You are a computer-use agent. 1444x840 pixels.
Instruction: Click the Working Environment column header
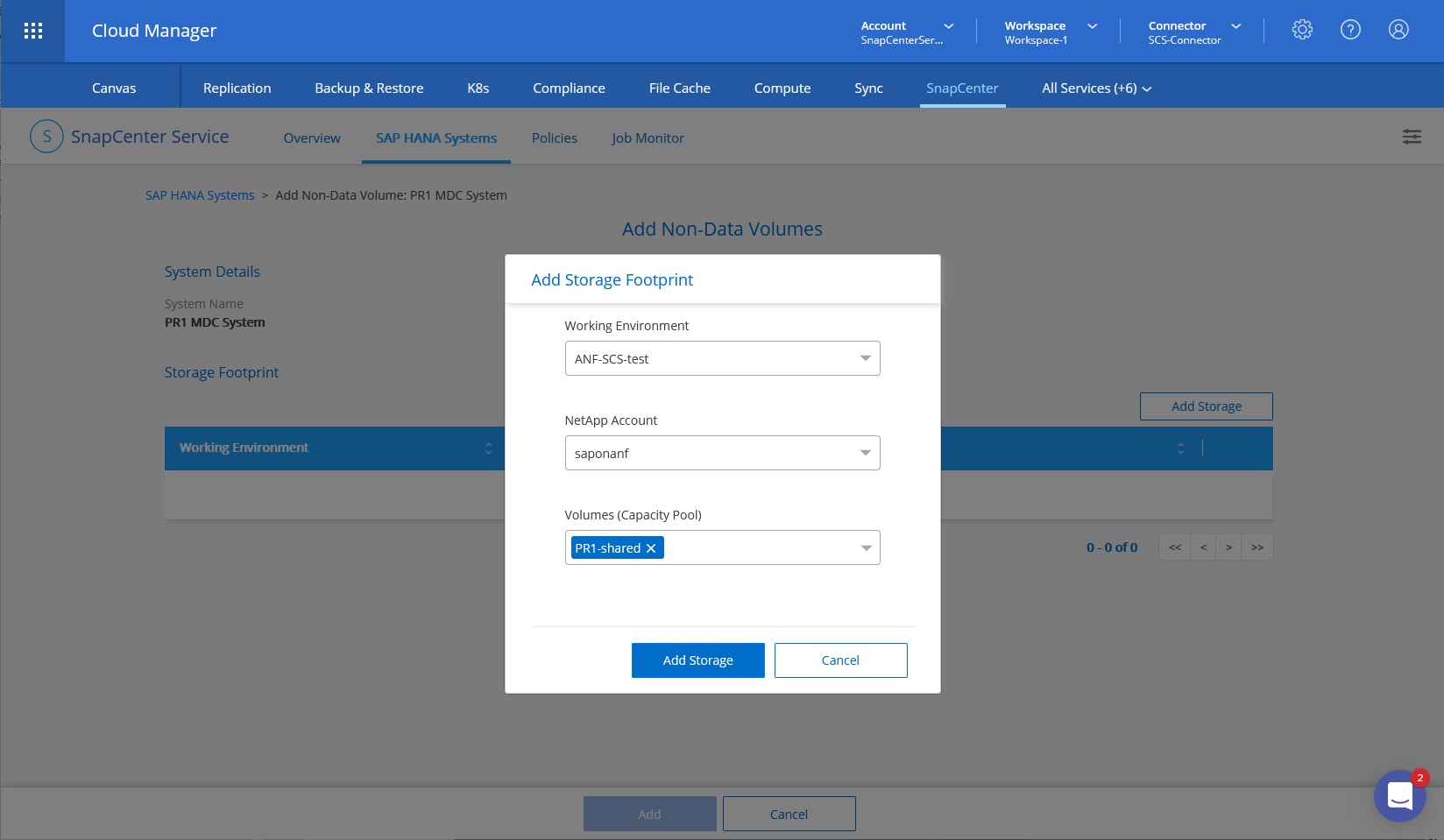click(x=244, y=448)
